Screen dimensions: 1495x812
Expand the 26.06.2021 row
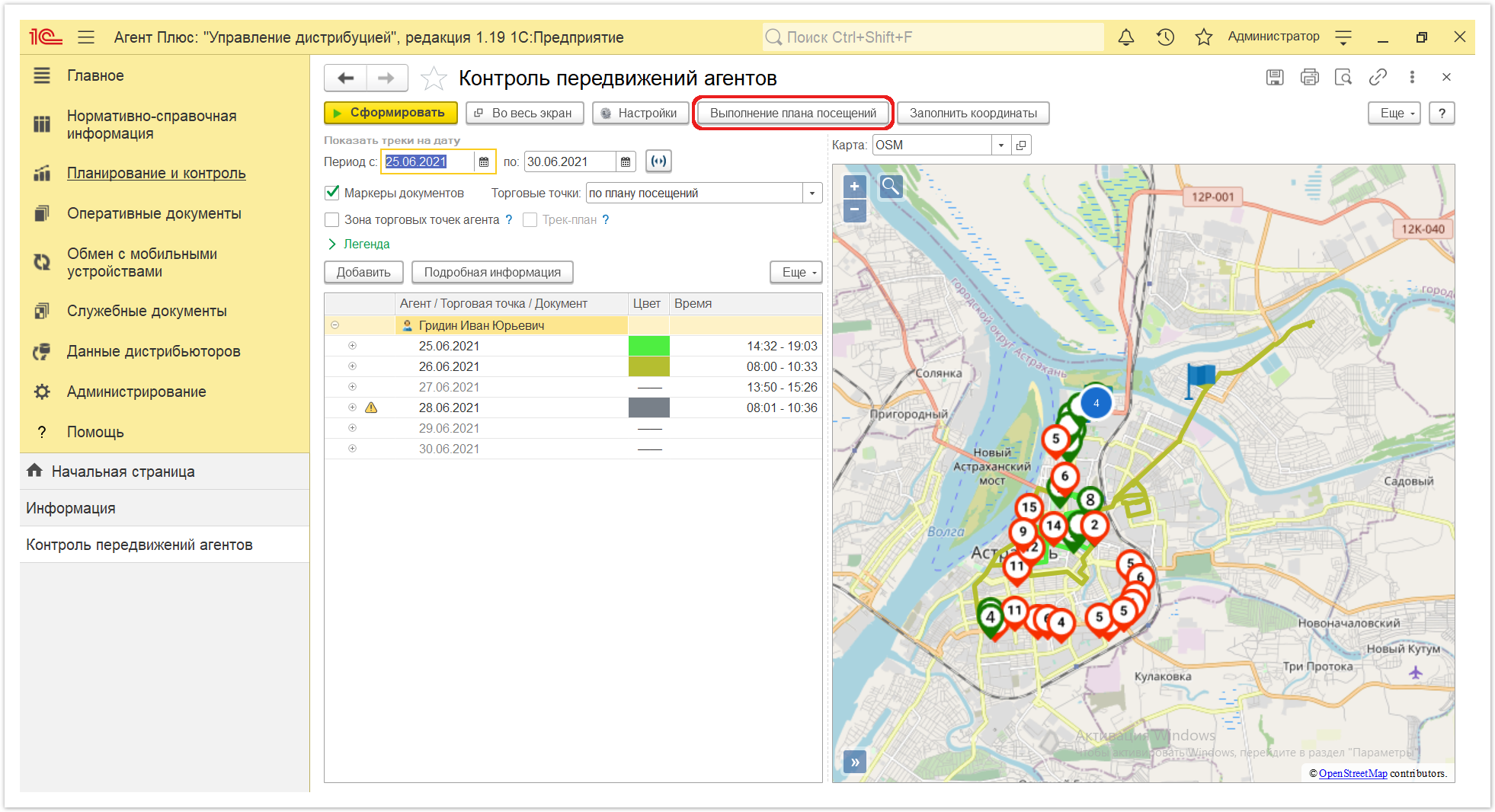point(352,366)
